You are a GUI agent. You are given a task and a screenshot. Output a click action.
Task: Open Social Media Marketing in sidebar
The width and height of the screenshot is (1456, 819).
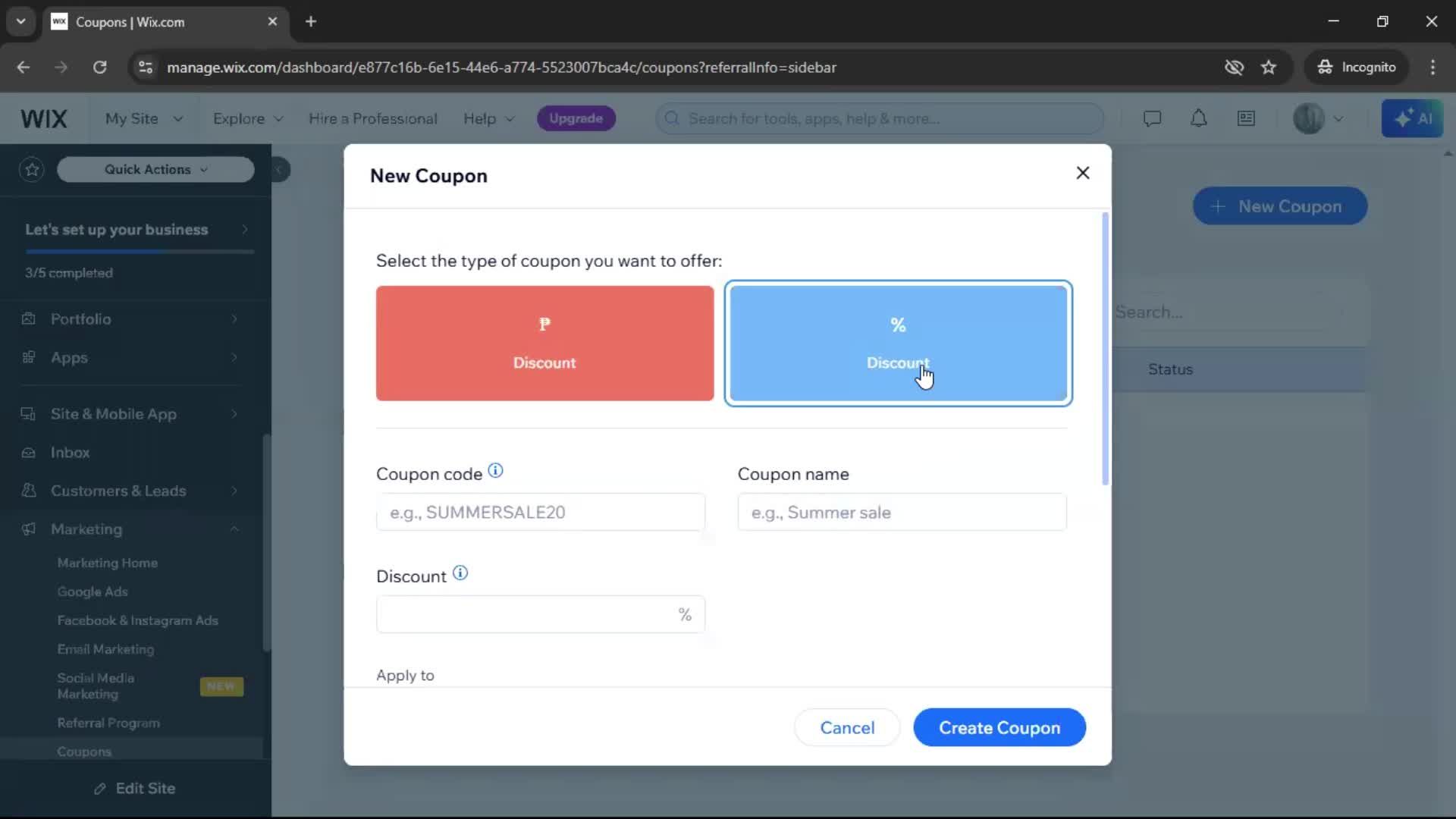[96, 686]
